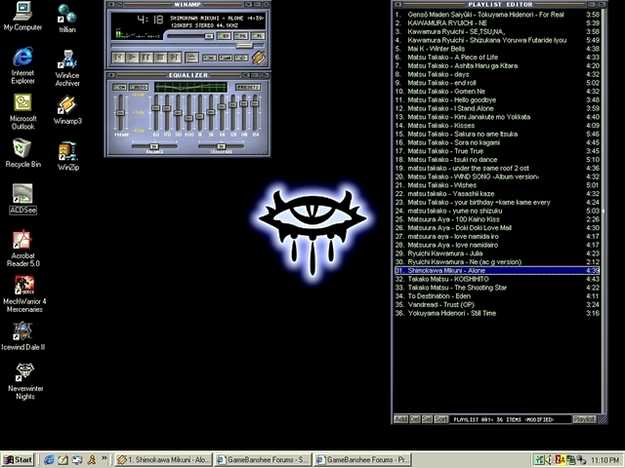Select playlist track 'Mai K - Winter Bells'
This screenshot has width=625, height=468.
point(497,49)
